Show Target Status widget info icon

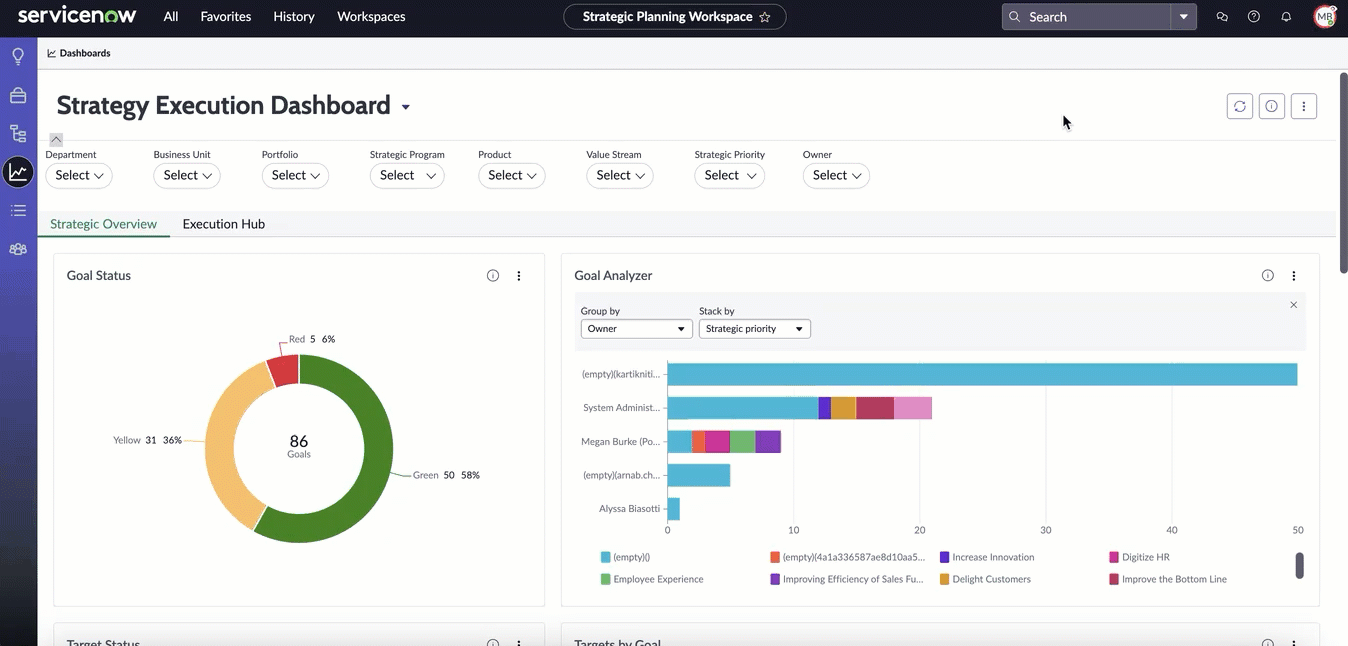493,644
